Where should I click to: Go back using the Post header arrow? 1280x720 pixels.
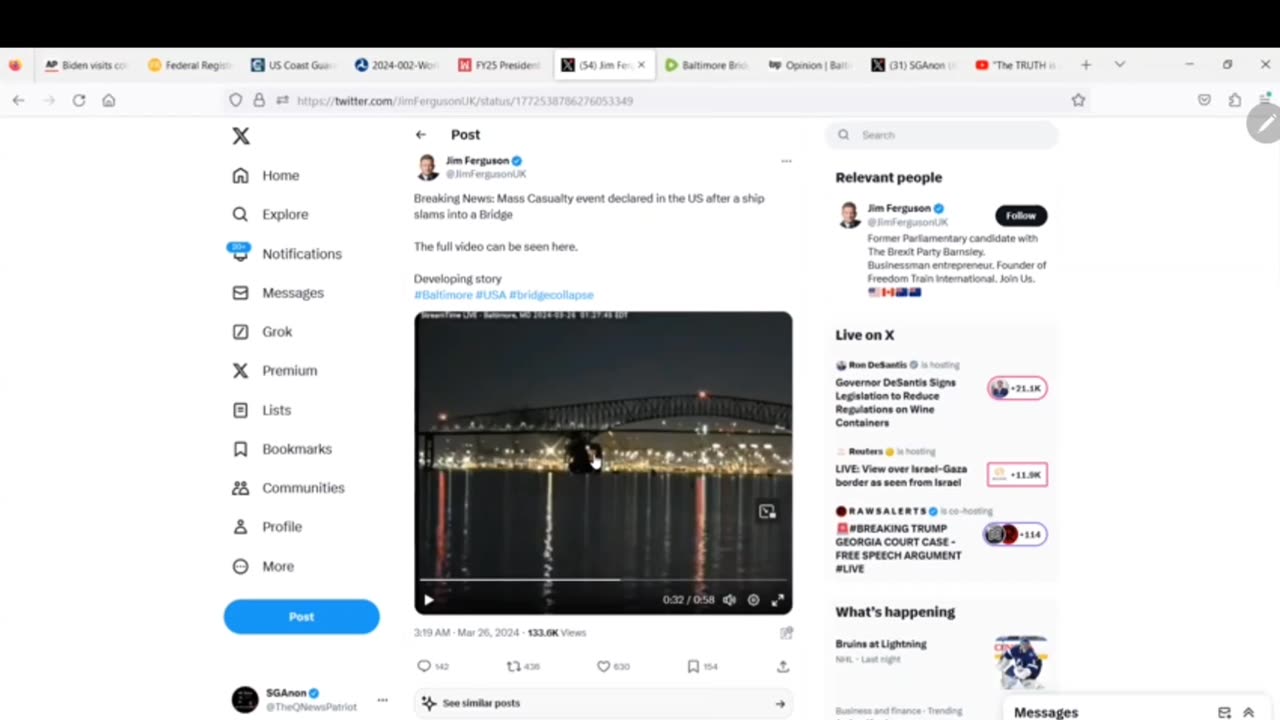pos(421,134)
